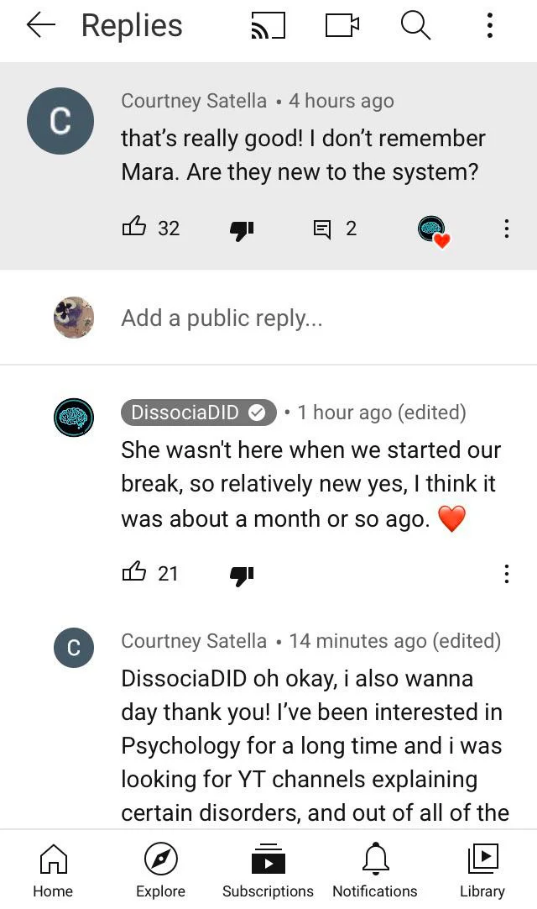Screen dimensions: 537x909
Task: Dislike Courtney Satella's top comment
Action: [x=242, y=230]
